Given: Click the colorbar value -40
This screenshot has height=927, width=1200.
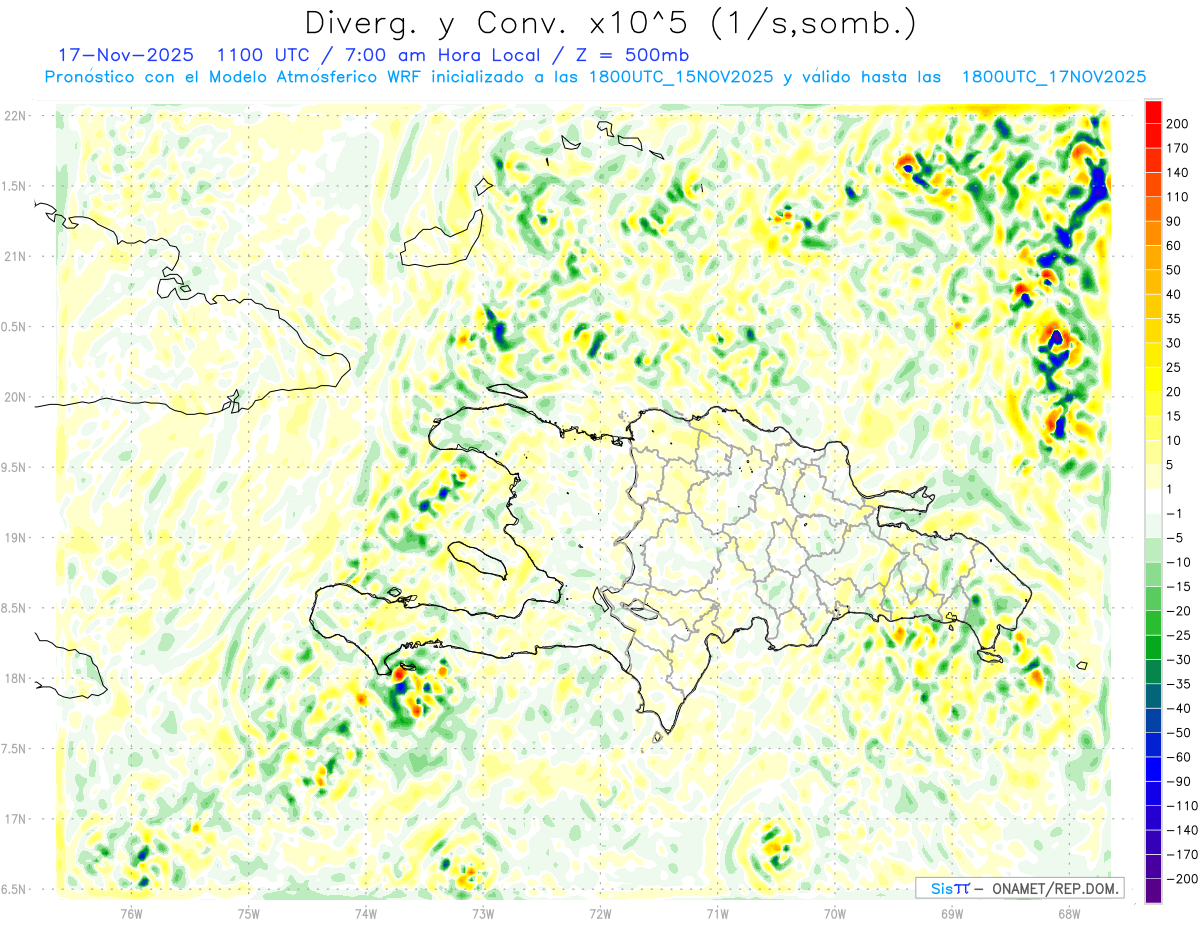Looking at the screenshot, I should pos(1180,708).
